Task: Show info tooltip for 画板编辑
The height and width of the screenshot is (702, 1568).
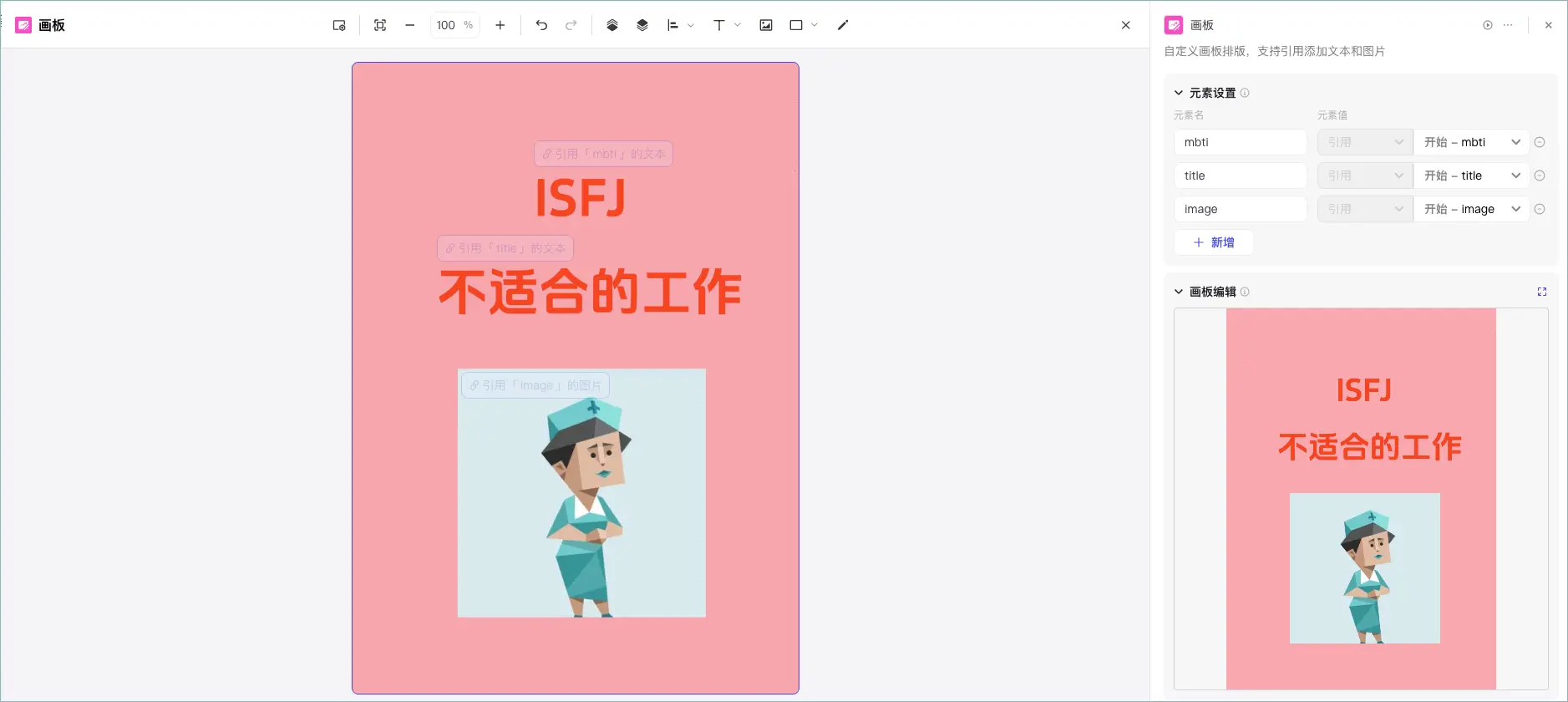Action: coord(1245,292)
